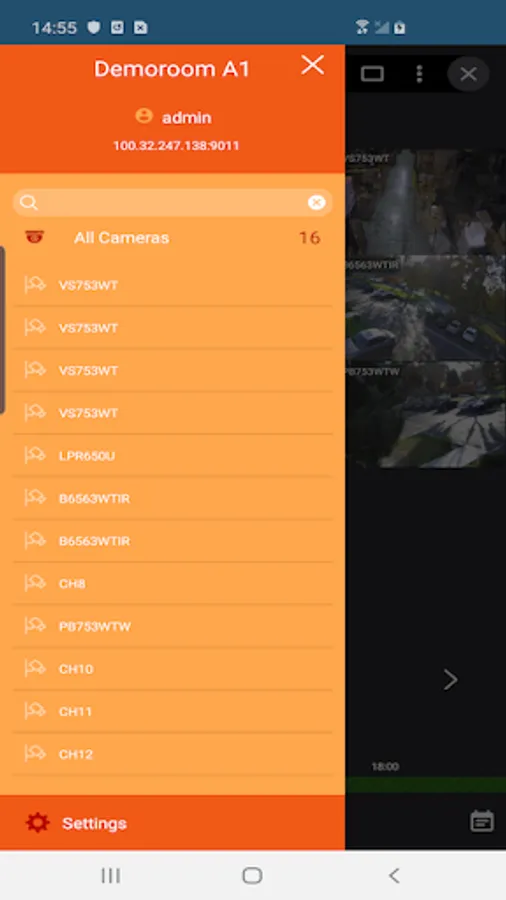The width and height of the screenshot is (506, 900).
Task: Tap the Android home button
Action: click(x=252, y=875)
